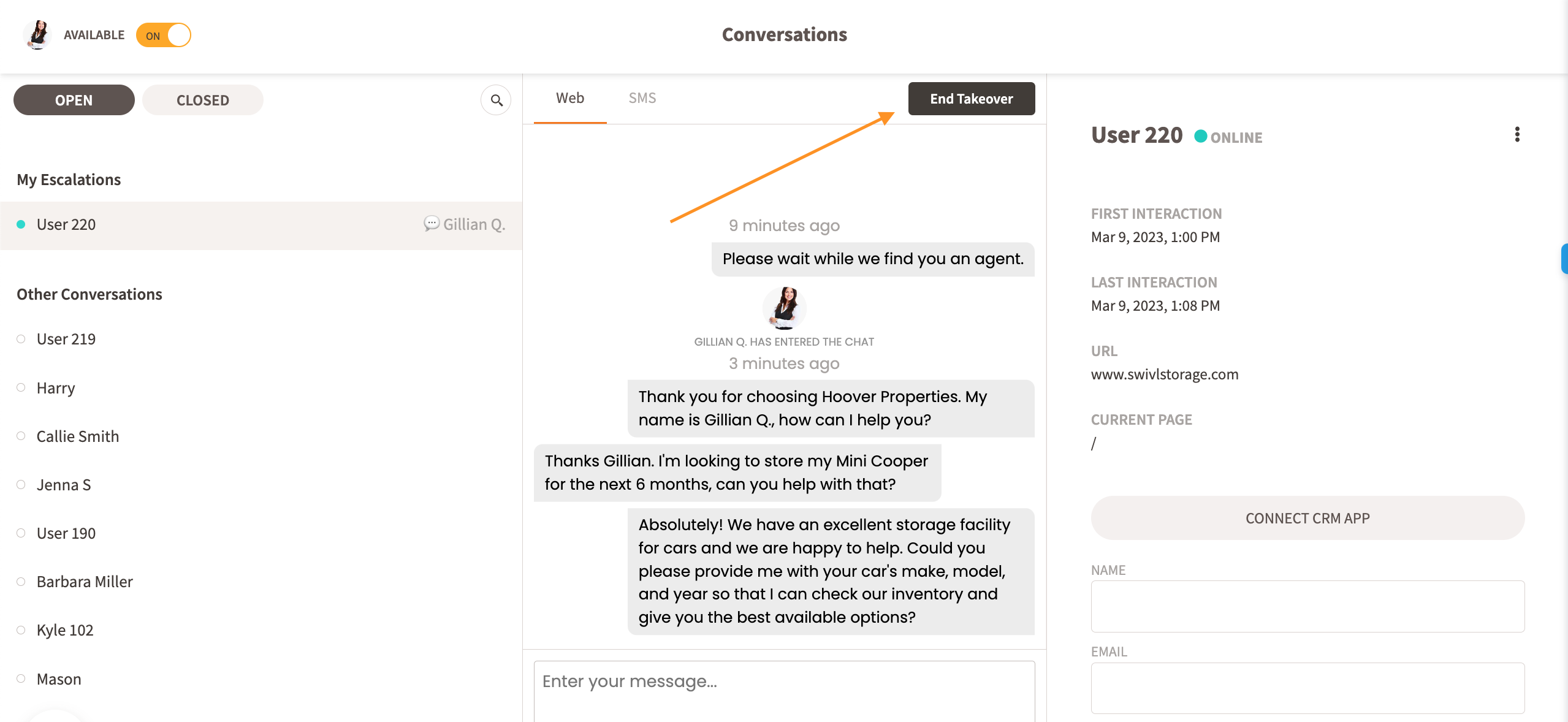Show CLOSED conversations

(202, 100)
